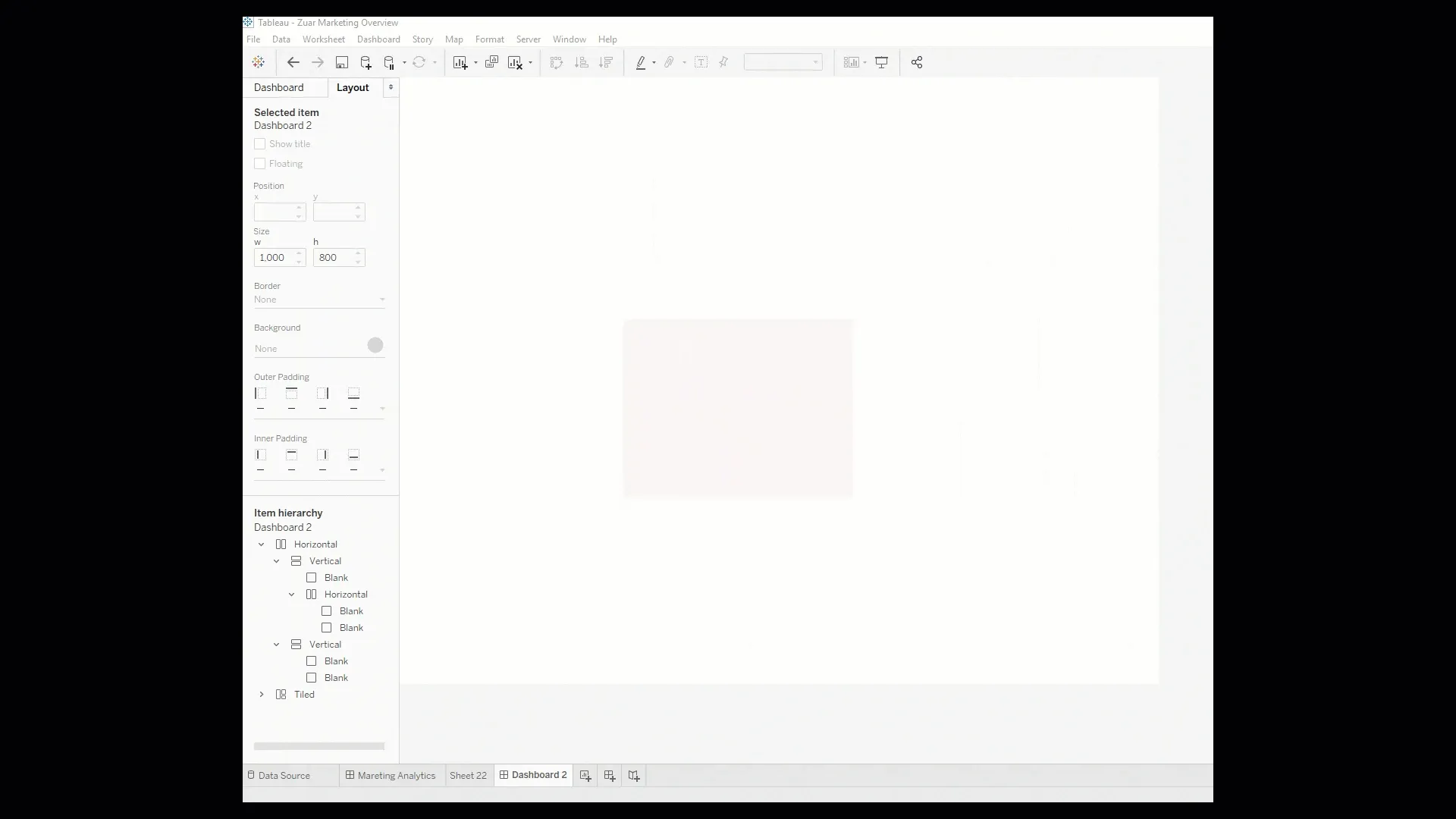Click the duplicate dashboard icon
This screenshot has width=1456, height=819.
491,62
